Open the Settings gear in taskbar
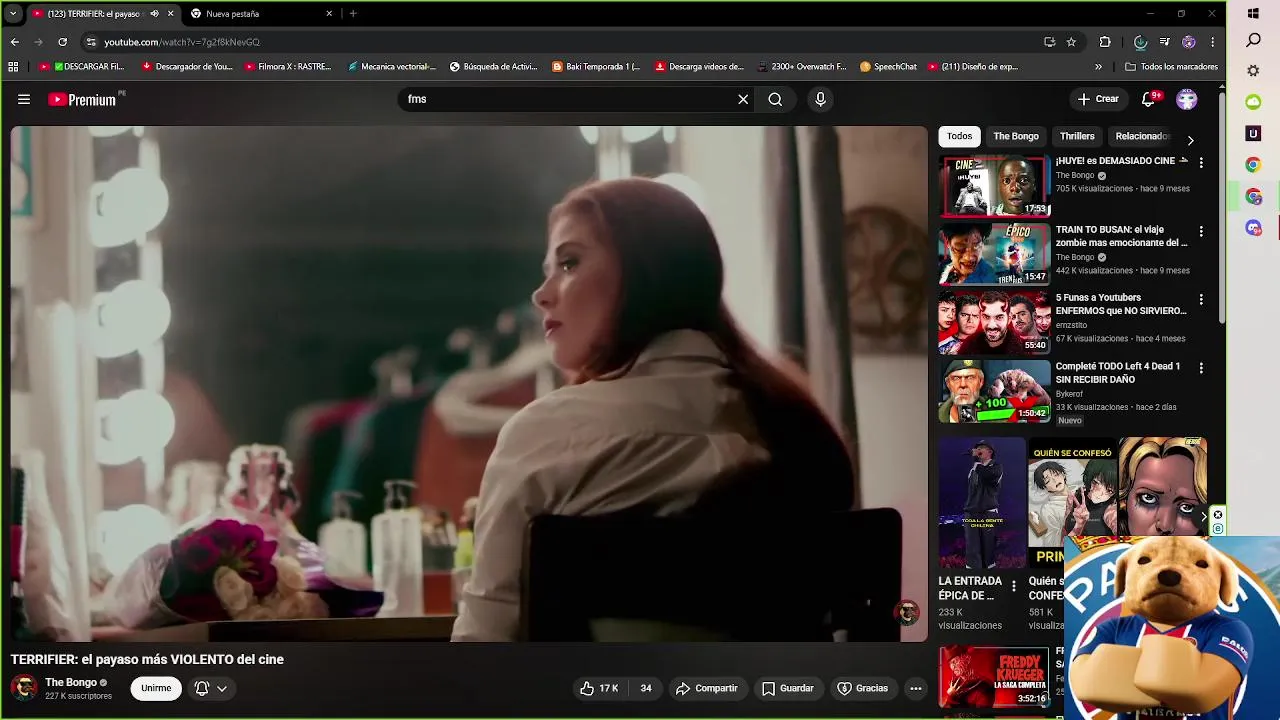1280x720 pixels. tap(1253, 71)
